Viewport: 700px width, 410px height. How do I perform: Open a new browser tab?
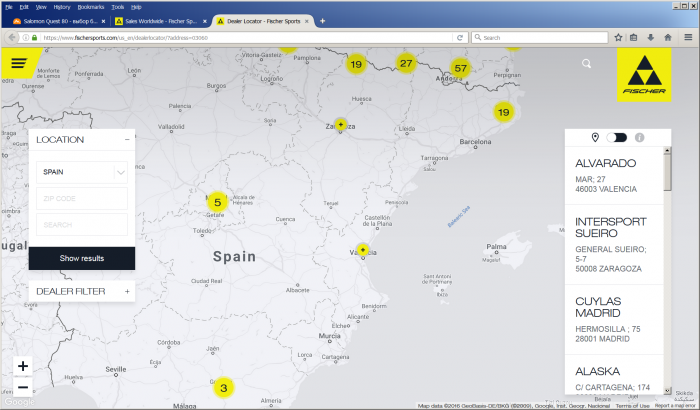pyautogui.click(x=322, y=21)
